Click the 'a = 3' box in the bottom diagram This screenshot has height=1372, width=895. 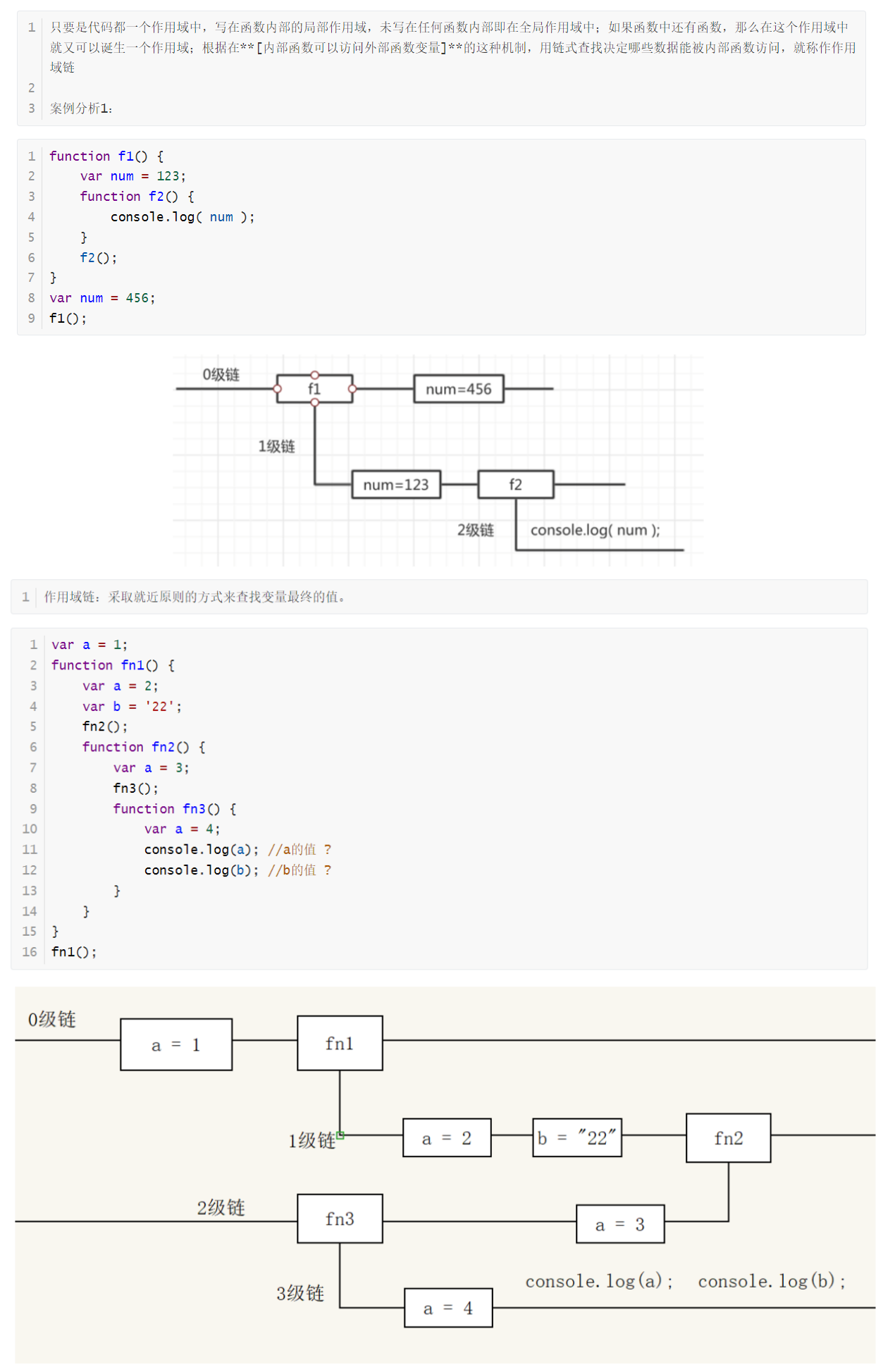pyautogui.click(x=620, y=1225)
